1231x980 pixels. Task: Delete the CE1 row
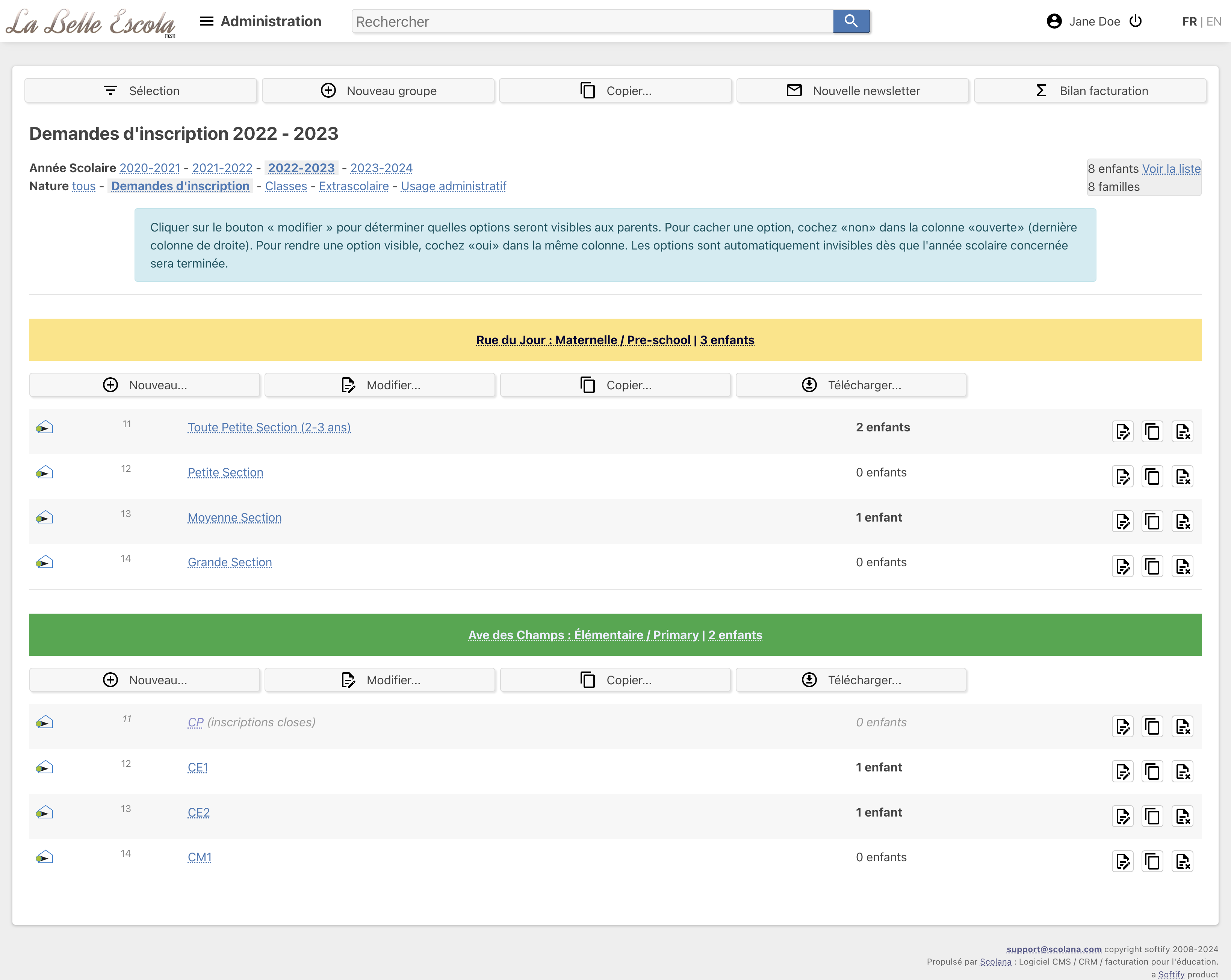pos(1183,771)
